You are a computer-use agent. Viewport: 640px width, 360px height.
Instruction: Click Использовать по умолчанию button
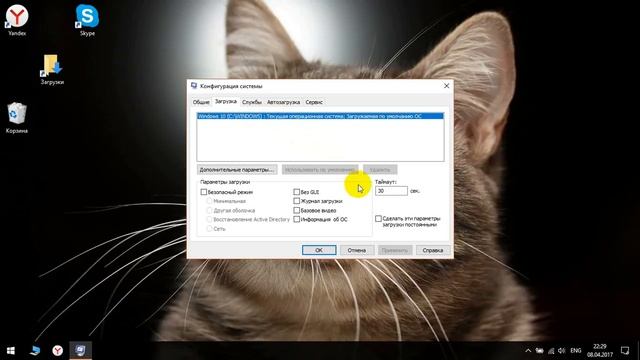tap(320, 169)
